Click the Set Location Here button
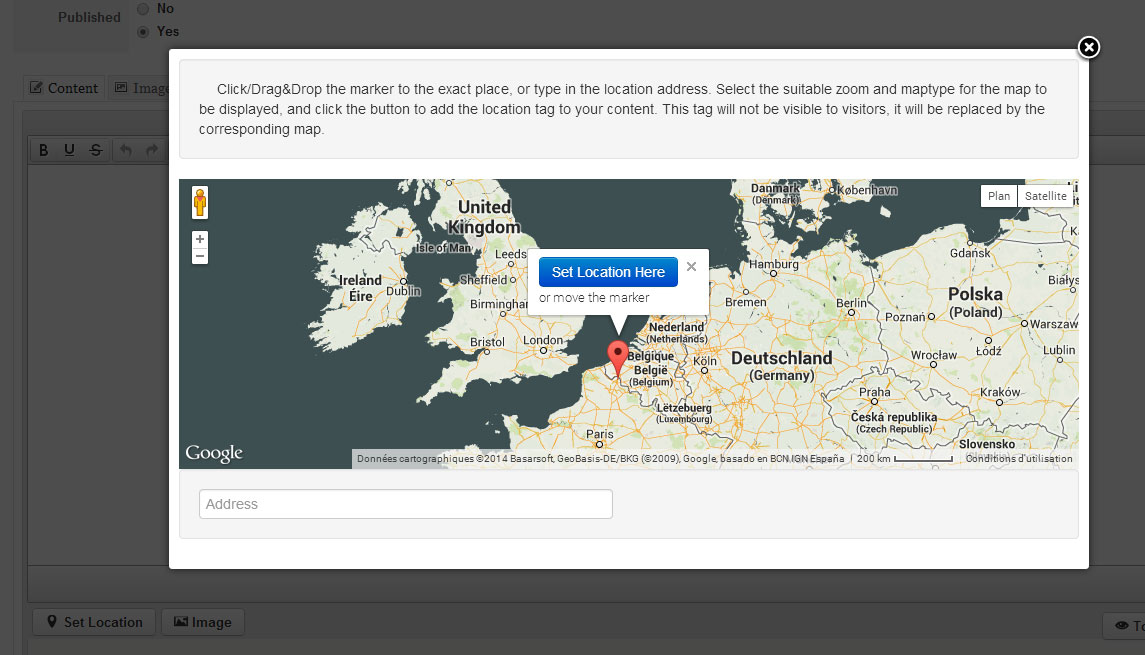 (608, 272)
